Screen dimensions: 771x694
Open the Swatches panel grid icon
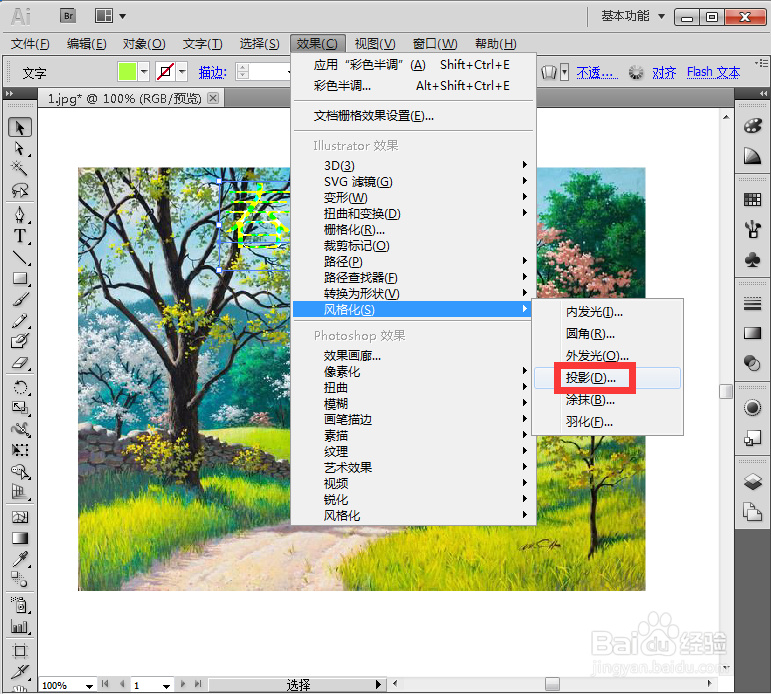click(x=752, y=200)
